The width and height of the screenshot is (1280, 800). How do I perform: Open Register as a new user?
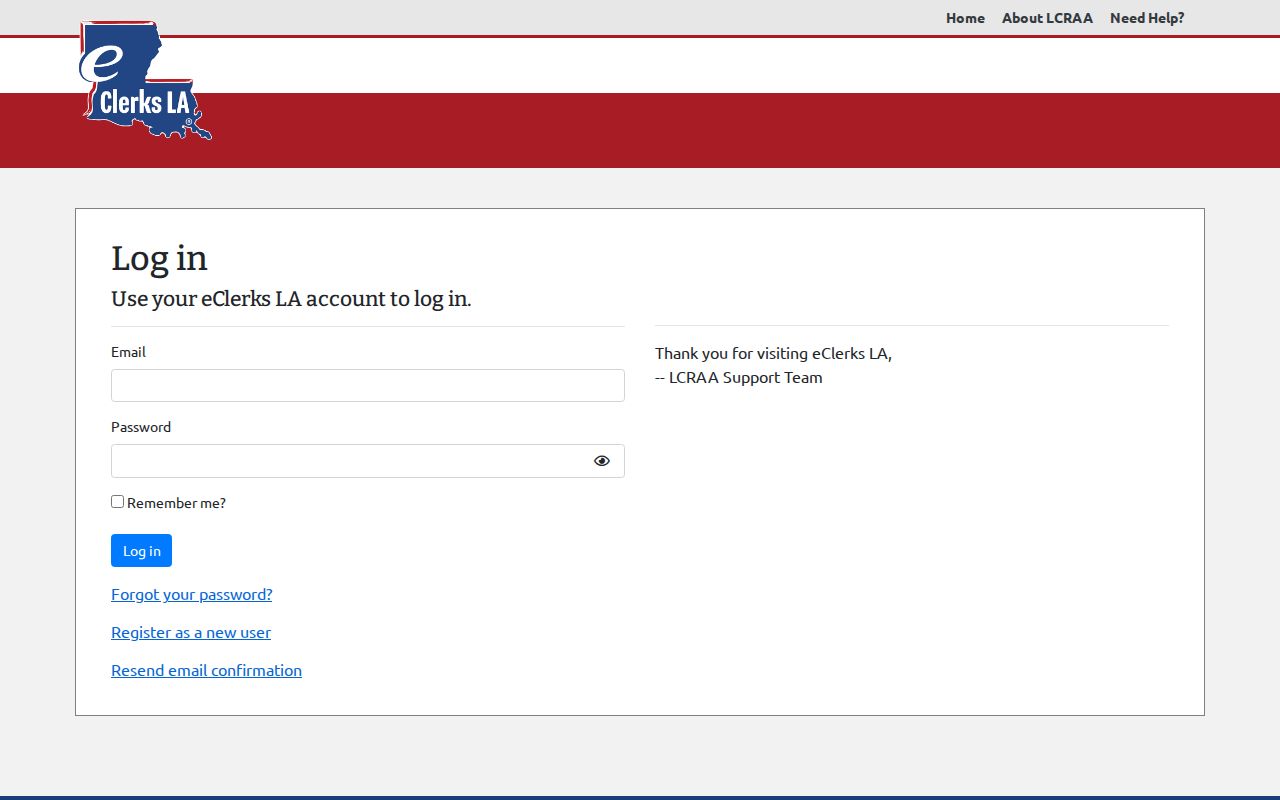[191, 632]
